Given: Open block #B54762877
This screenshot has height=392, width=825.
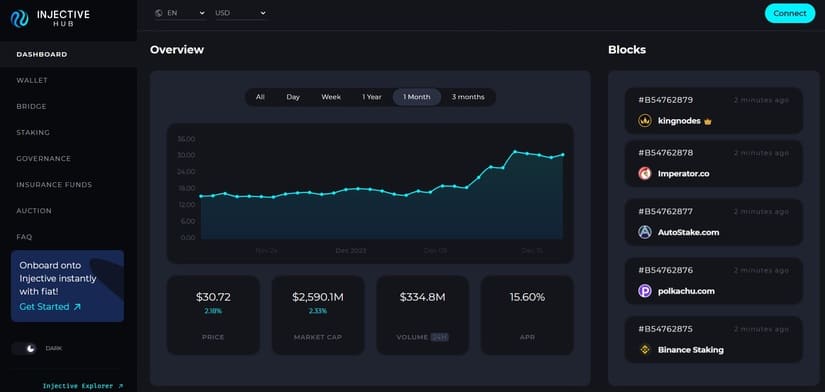Looking at the screenshot, I should (666, 212).
